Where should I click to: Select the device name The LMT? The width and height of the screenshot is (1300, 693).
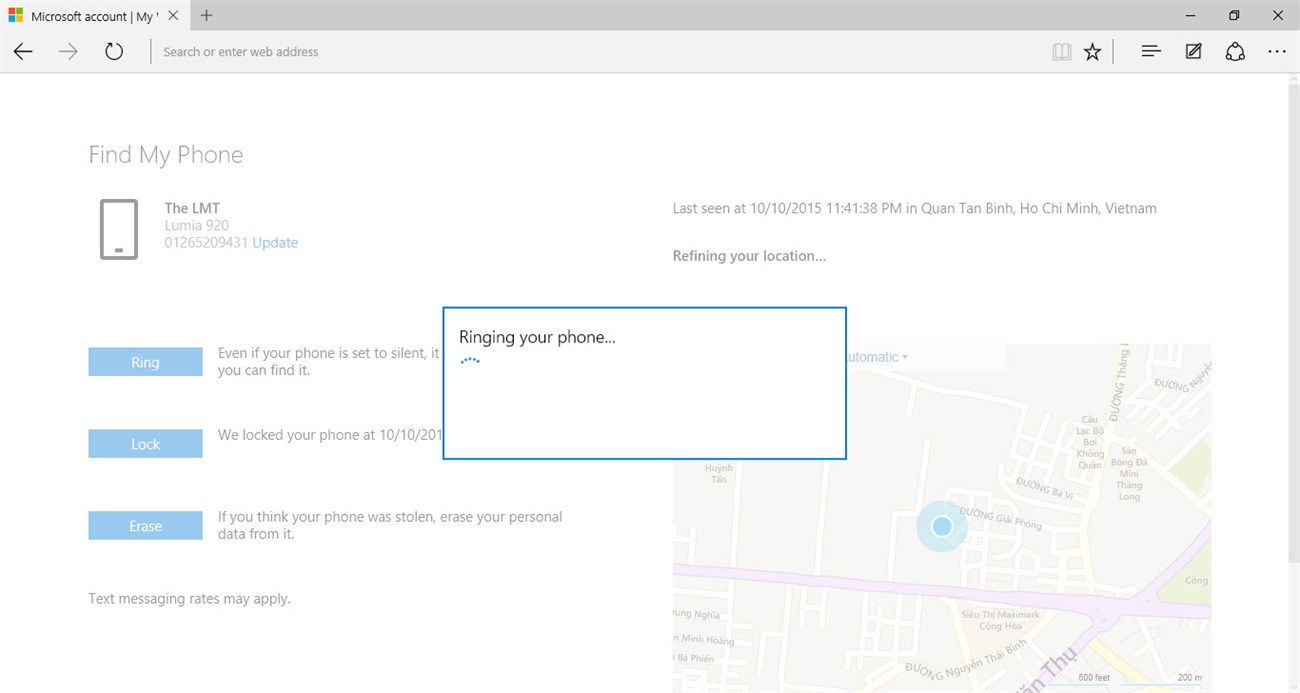point(192,208)
